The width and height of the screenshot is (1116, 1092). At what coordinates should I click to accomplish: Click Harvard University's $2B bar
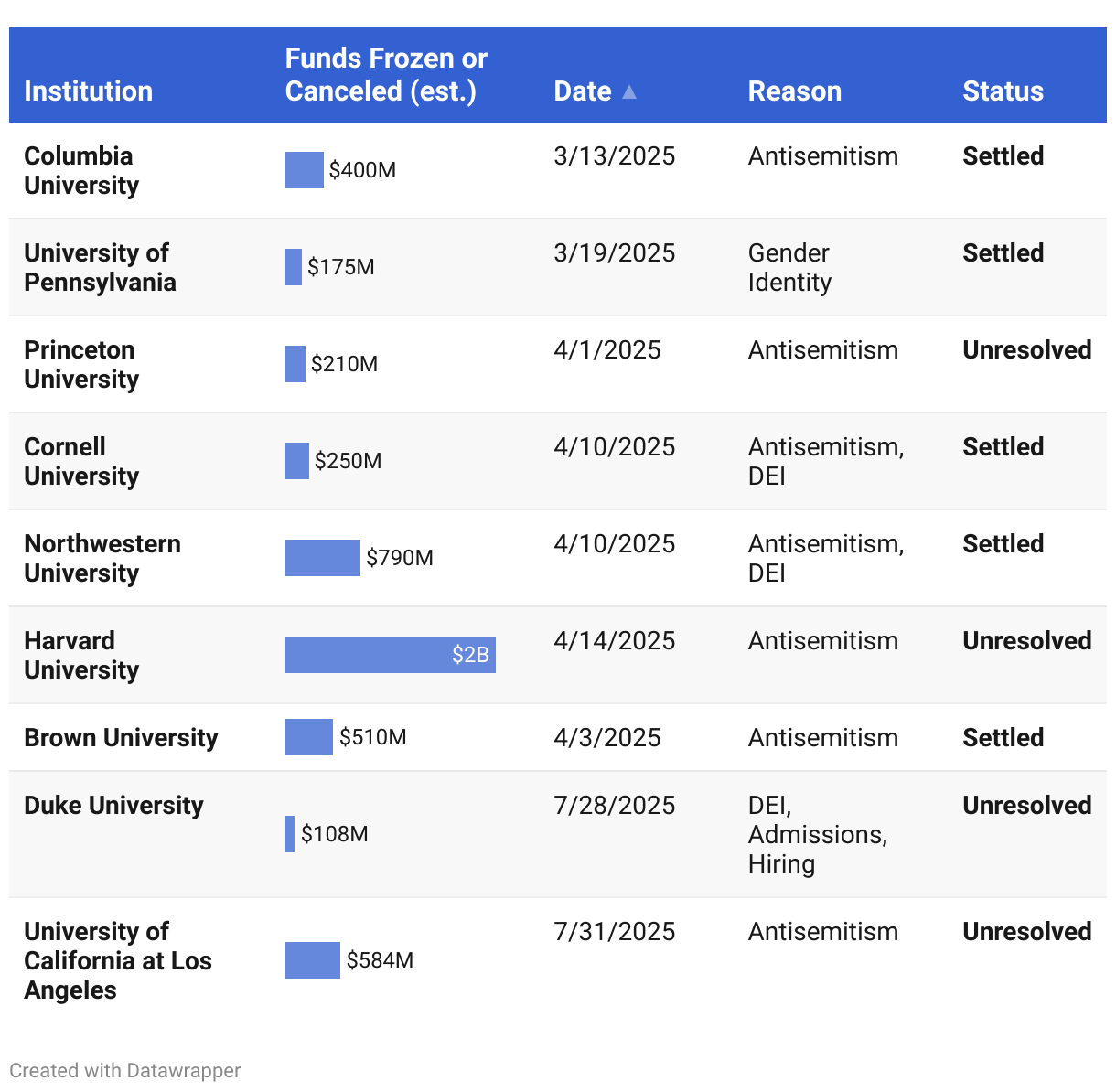390,655
